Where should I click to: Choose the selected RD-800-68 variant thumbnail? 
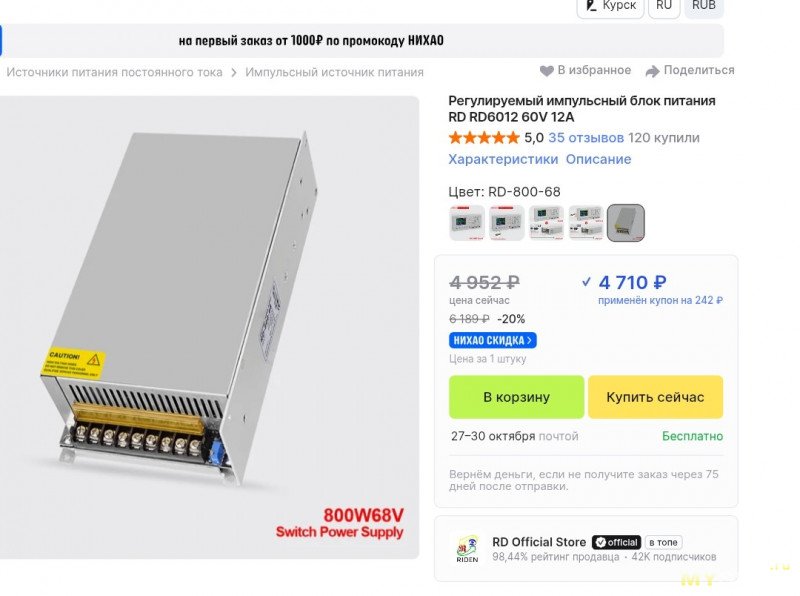pyautogui.click(x=626, y=222)
